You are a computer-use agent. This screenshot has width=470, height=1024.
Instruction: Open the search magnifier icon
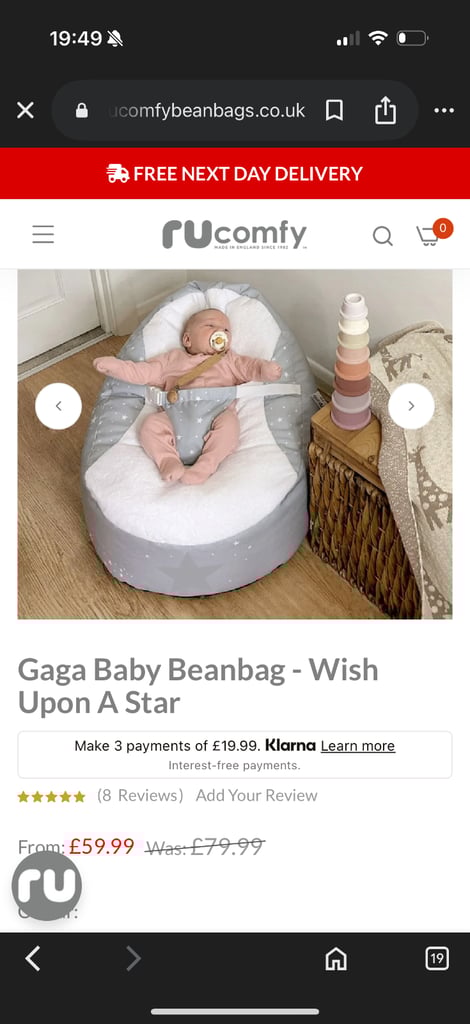click(383, 236)
